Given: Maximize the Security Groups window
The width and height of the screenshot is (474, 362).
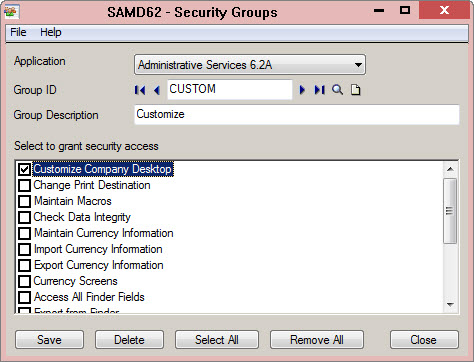Looking at the screenshot, I should tap(405, 11).
